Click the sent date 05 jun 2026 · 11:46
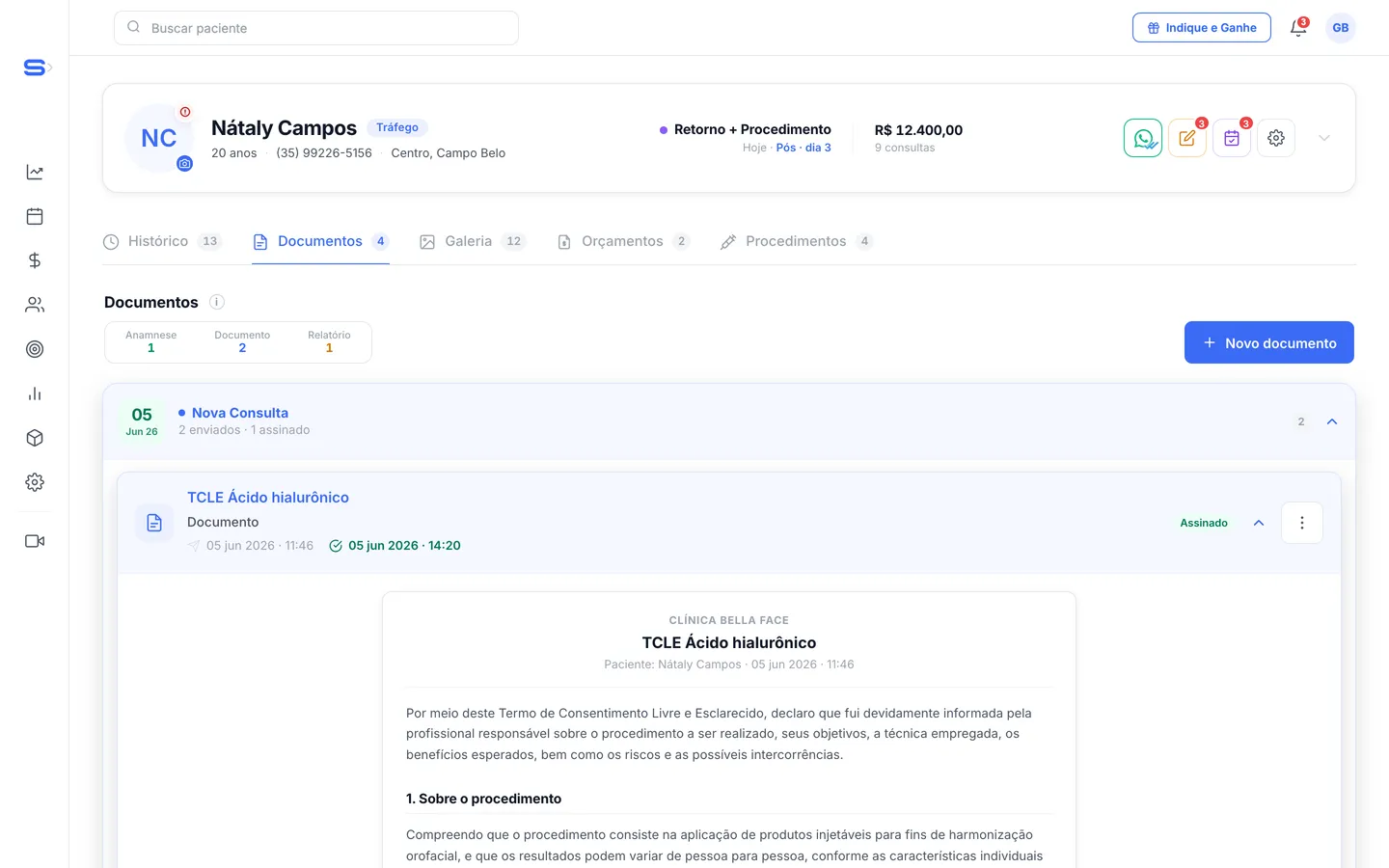1389x868 pixels. point(259,546)
